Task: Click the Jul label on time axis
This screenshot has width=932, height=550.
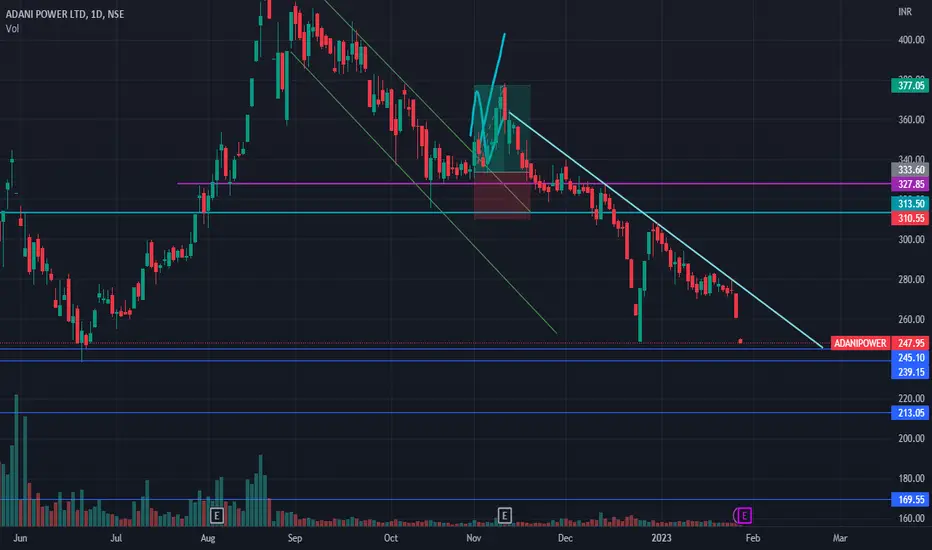Action: [116, 538]
